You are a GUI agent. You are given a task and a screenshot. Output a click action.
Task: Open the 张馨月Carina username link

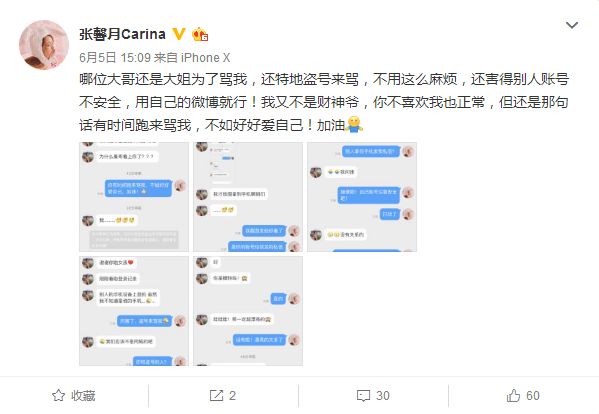pos(122,34)
